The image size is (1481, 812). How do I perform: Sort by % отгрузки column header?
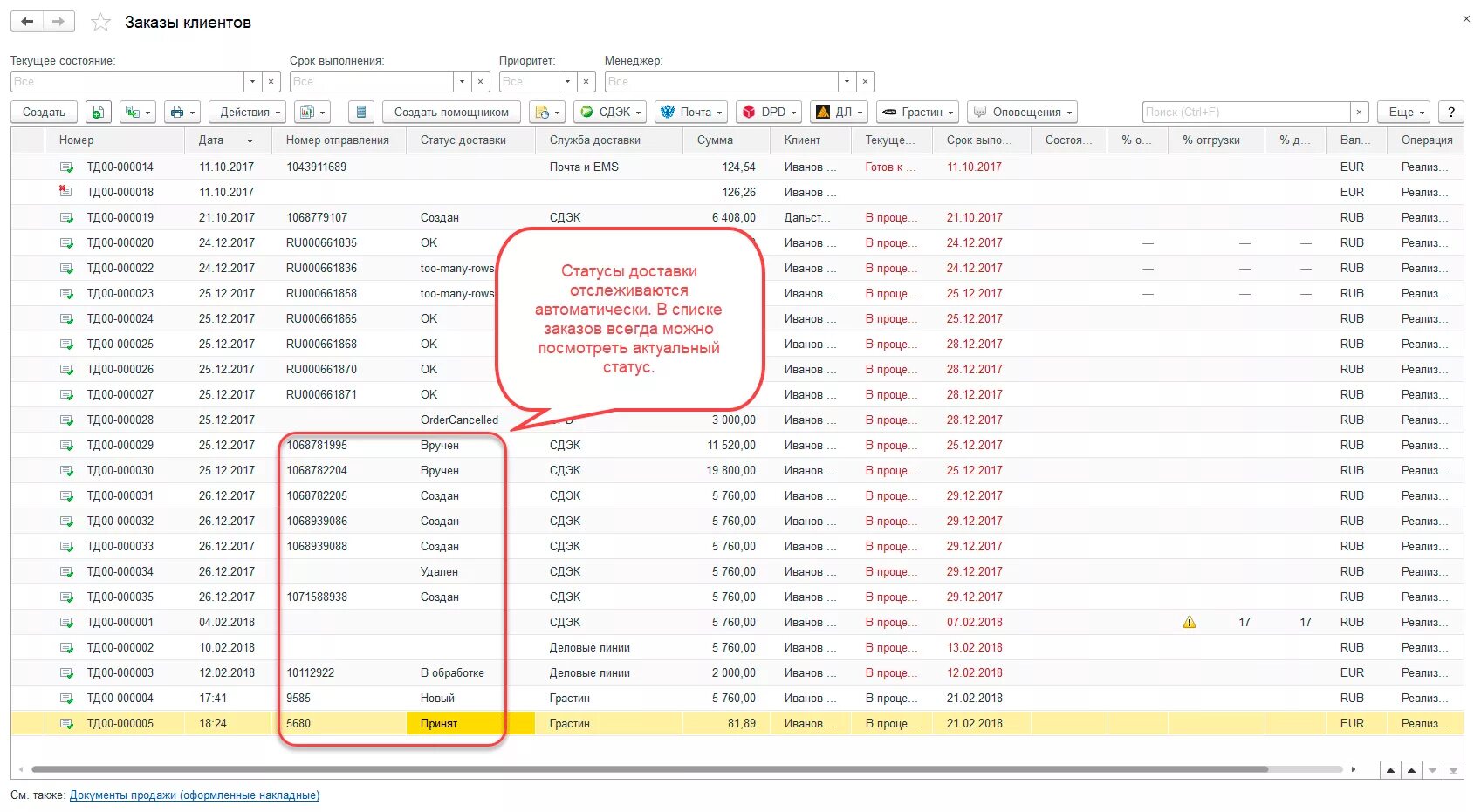(1216, 140)
